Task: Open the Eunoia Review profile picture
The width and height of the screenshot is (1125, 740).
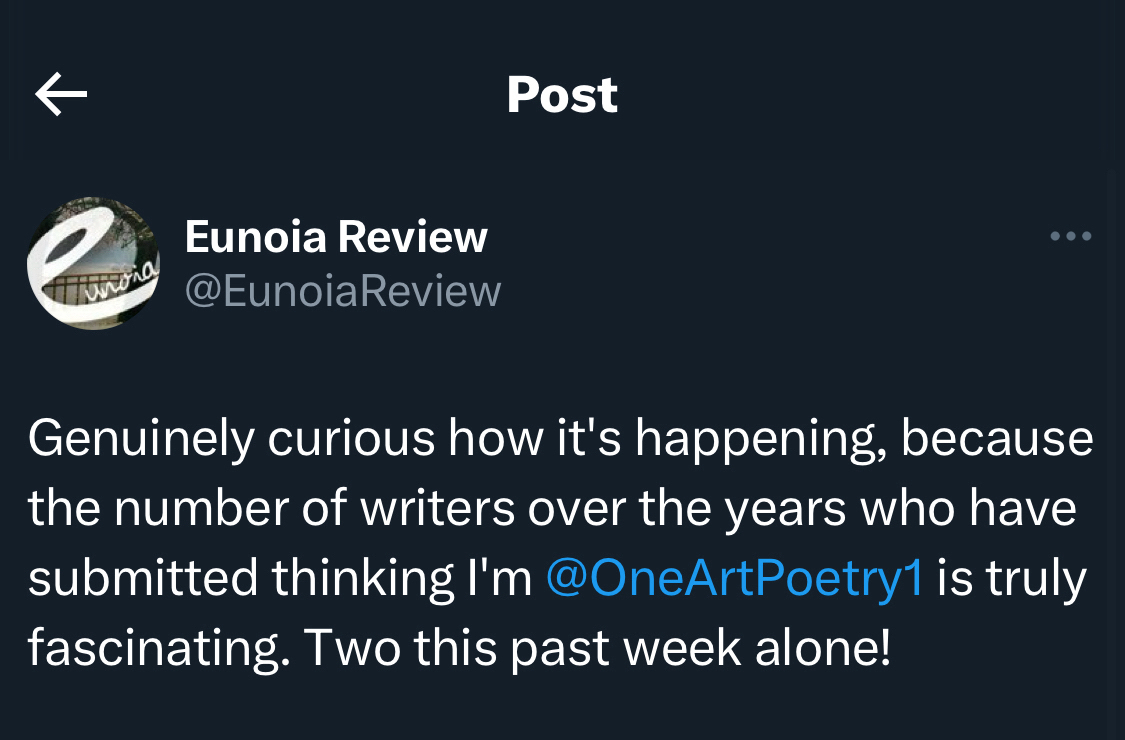Action: pos(93,263)
